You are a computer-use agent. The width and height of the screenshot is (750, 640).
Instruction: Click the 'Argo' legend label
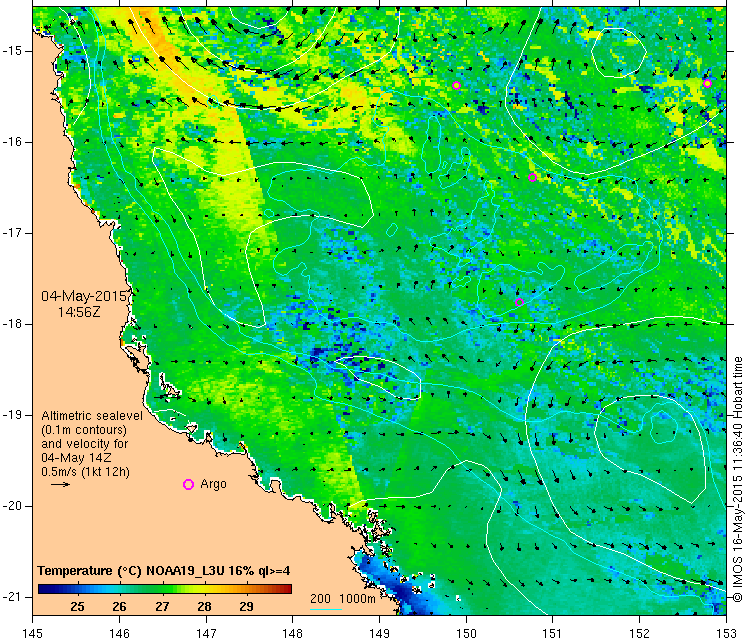[x=213, y=484]
